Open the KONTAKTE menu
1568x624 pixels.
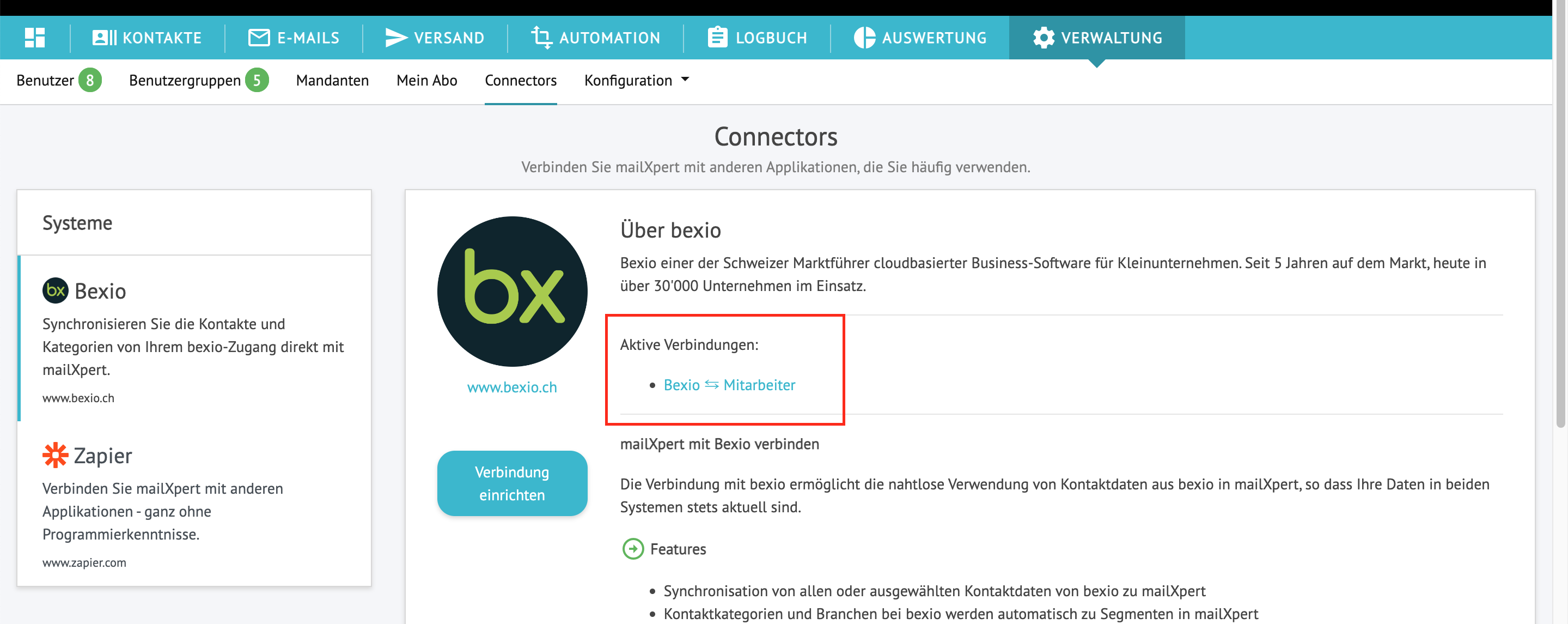[147, 38]
